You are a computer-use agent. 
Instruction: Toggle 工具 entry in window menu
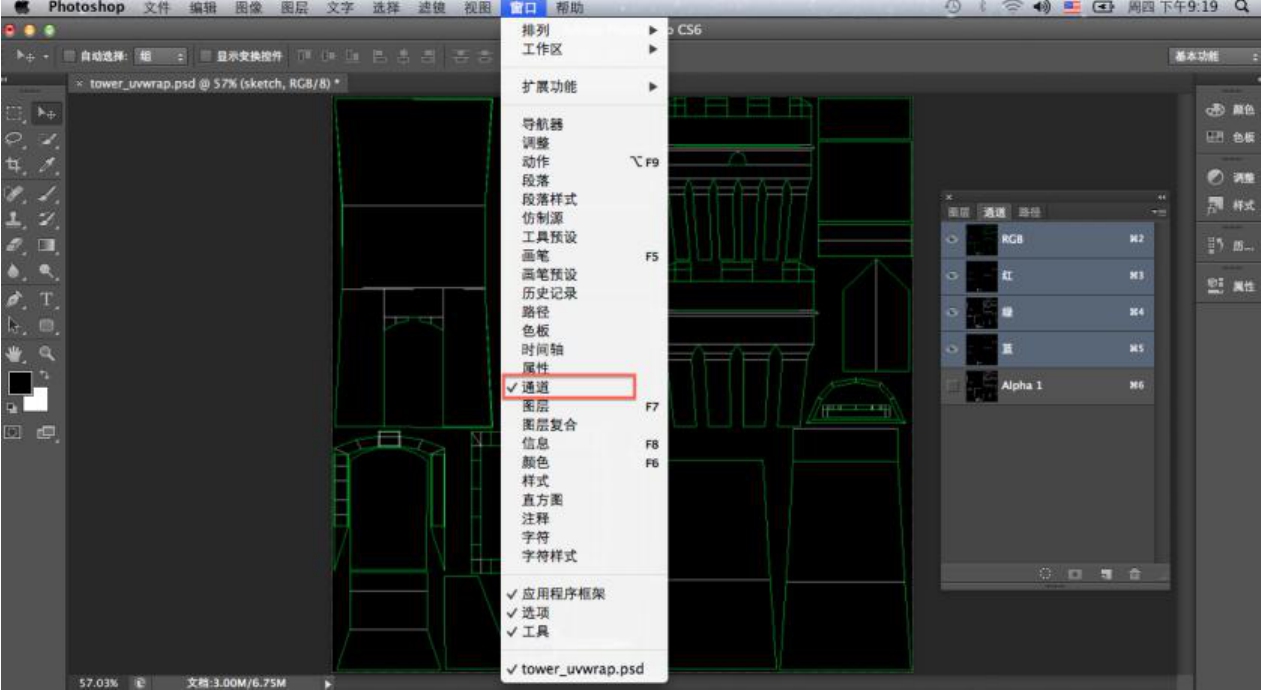tap(584, 632)
